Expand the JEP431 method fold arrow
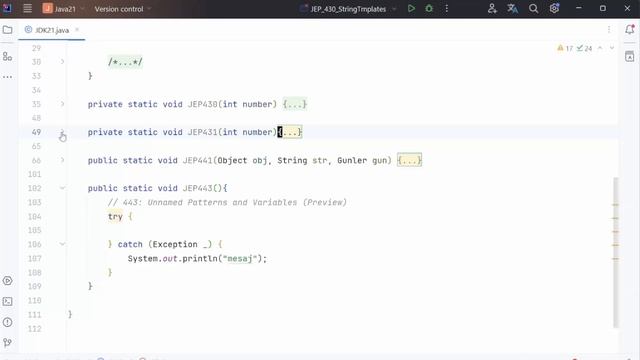 click(x=62, y=132)
